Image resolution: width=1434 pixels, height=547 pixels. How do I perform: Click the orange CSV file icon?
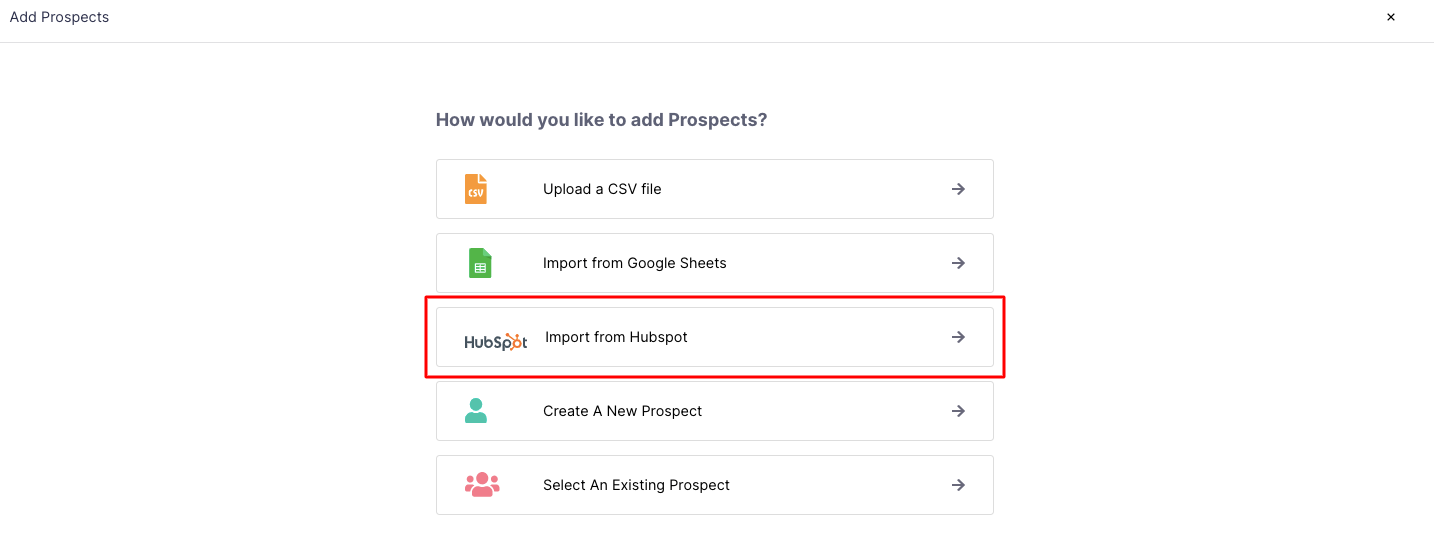tap(476, 189)
